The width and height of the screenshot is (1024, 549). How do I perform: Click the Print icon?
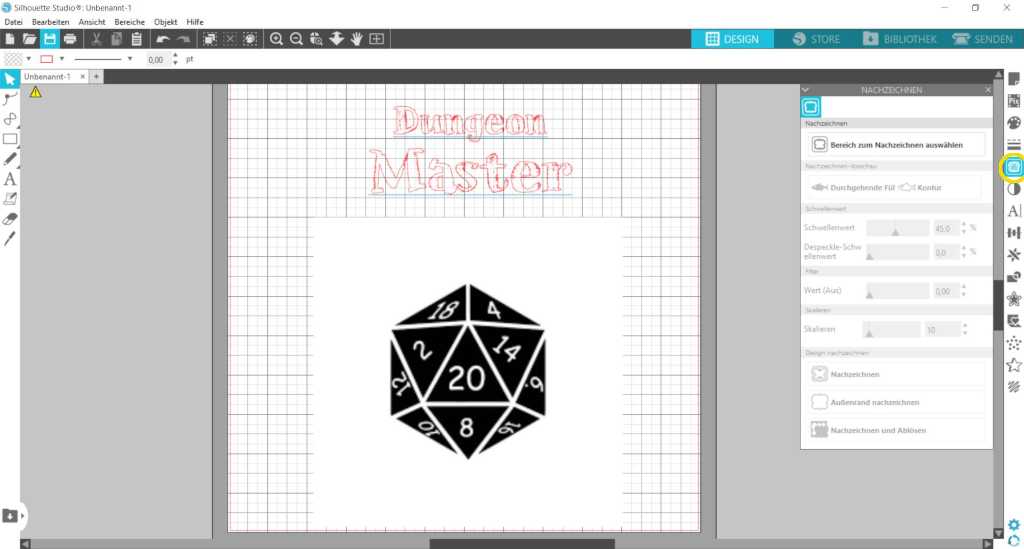point(70,39)
